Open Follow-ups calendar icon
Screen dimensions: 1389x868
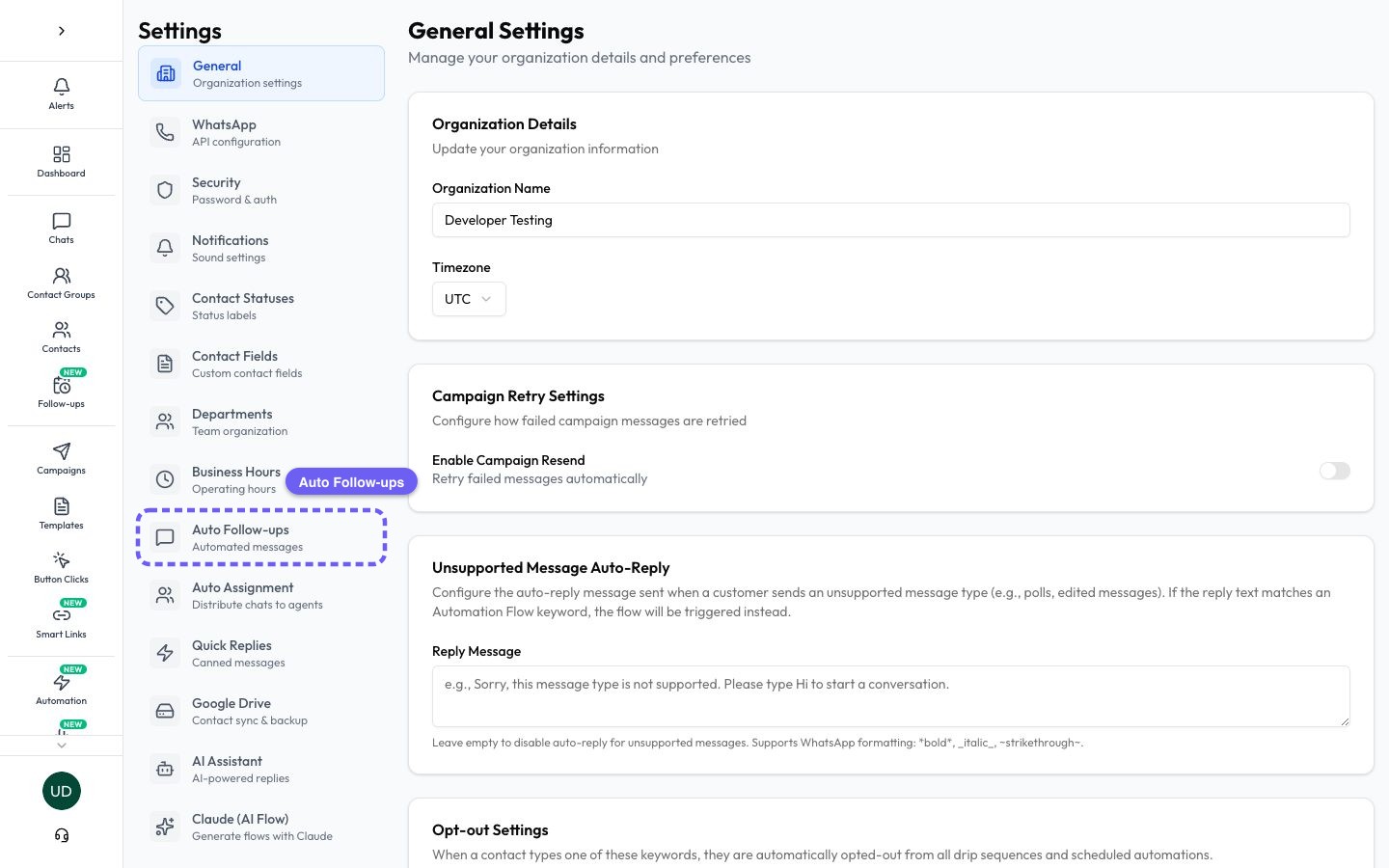pyautogui.click(x=61, y=385)
